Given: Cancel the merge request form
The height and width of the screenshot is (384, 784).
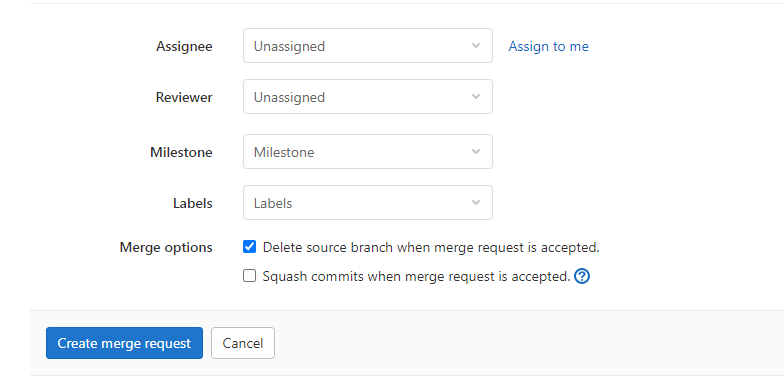Looking at the screenshot, I should pos(243,344).
